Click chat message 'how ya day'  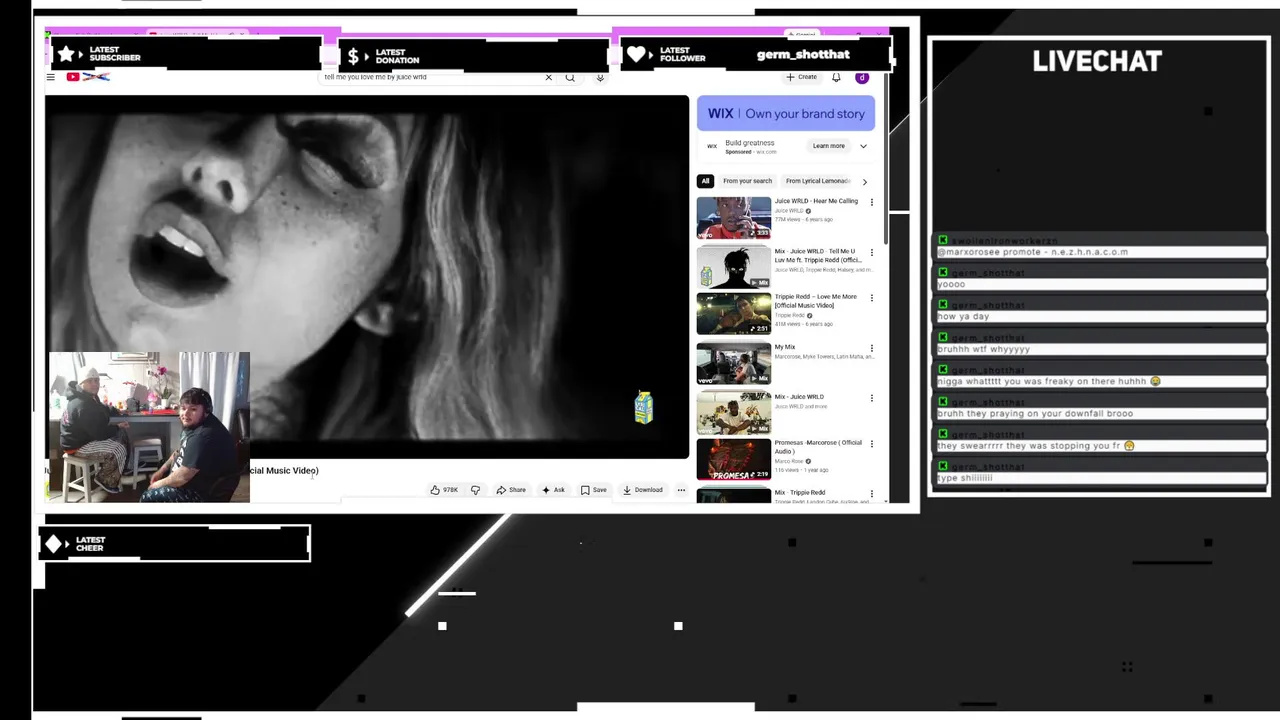point(963,316)
